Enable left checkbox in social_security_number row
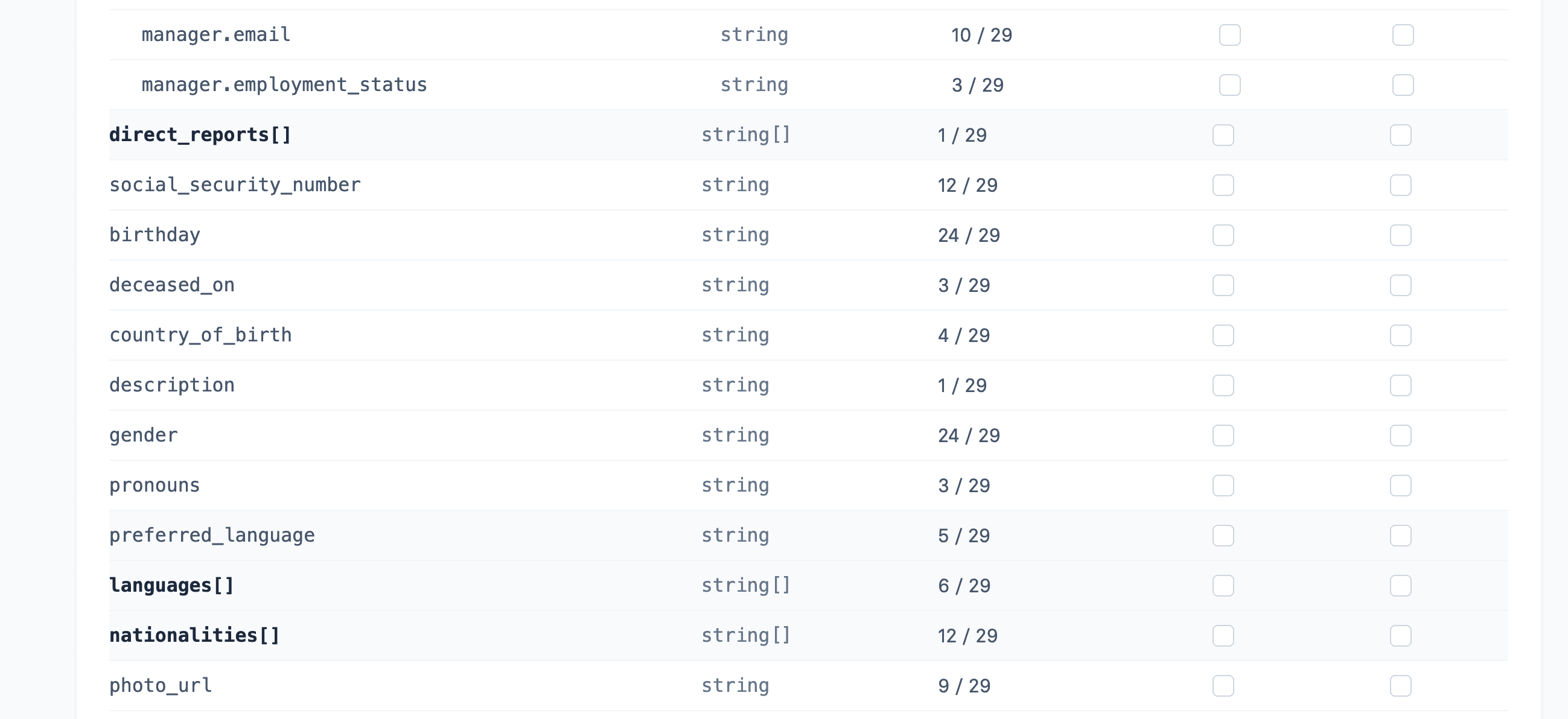Viewport: 1568px width, 719px height. (1223, 185)
